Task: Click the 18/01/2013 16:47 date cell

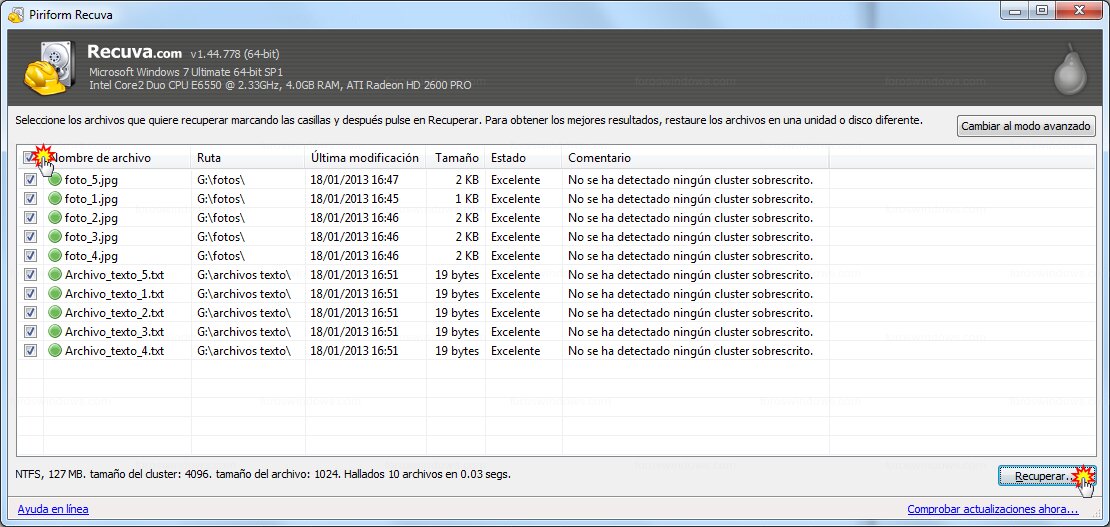Action: coord(354,180)
